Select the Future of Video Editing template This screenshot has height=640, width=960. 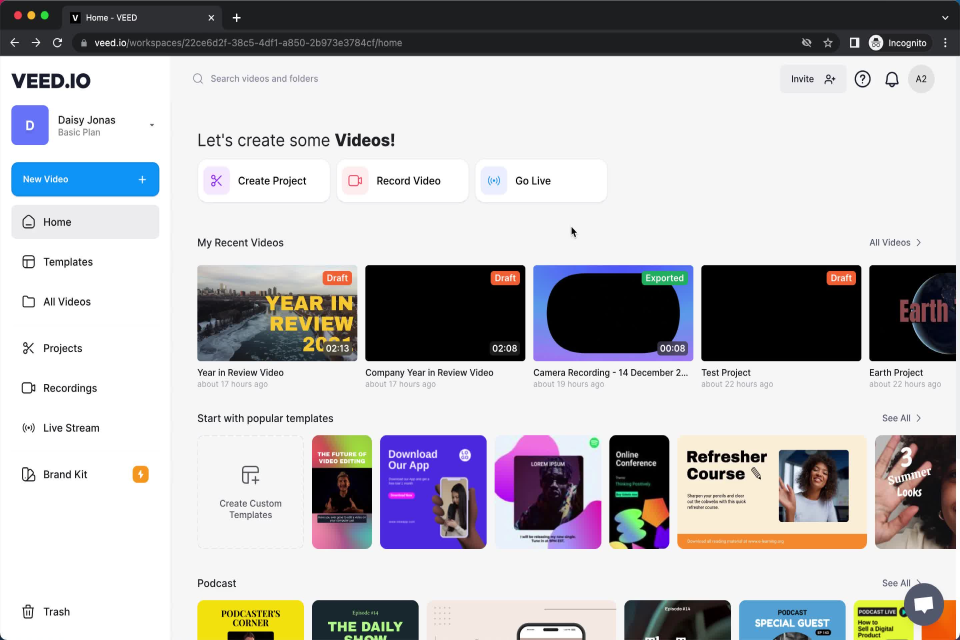click(342, 492)
